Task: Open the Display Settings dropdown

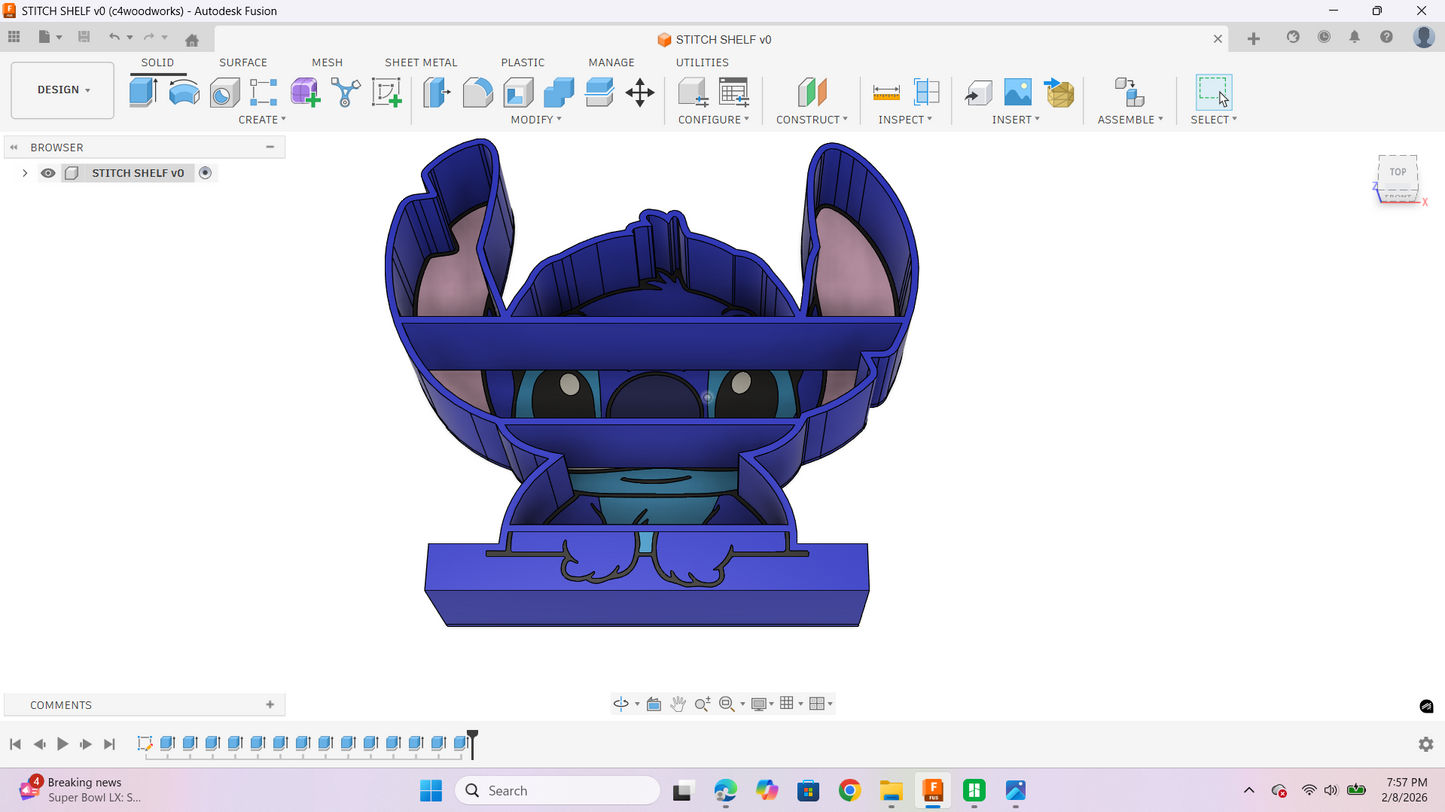Action: click(762, 704)
